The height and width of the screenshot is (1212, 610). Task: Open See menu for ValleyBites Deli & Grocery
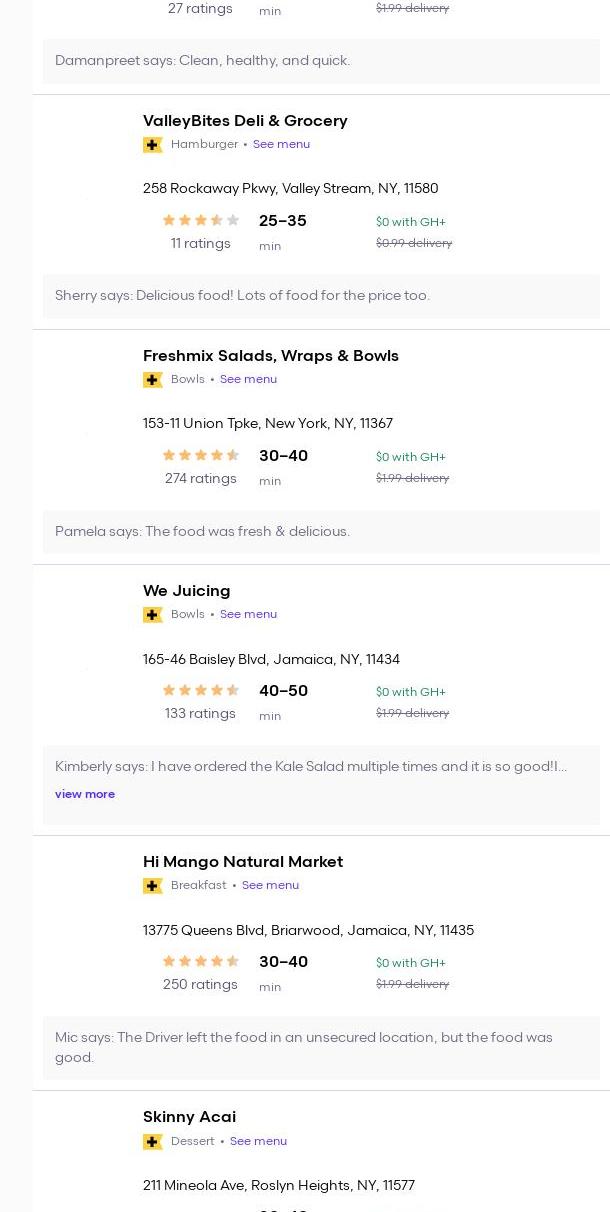click(x=281, y=144)
